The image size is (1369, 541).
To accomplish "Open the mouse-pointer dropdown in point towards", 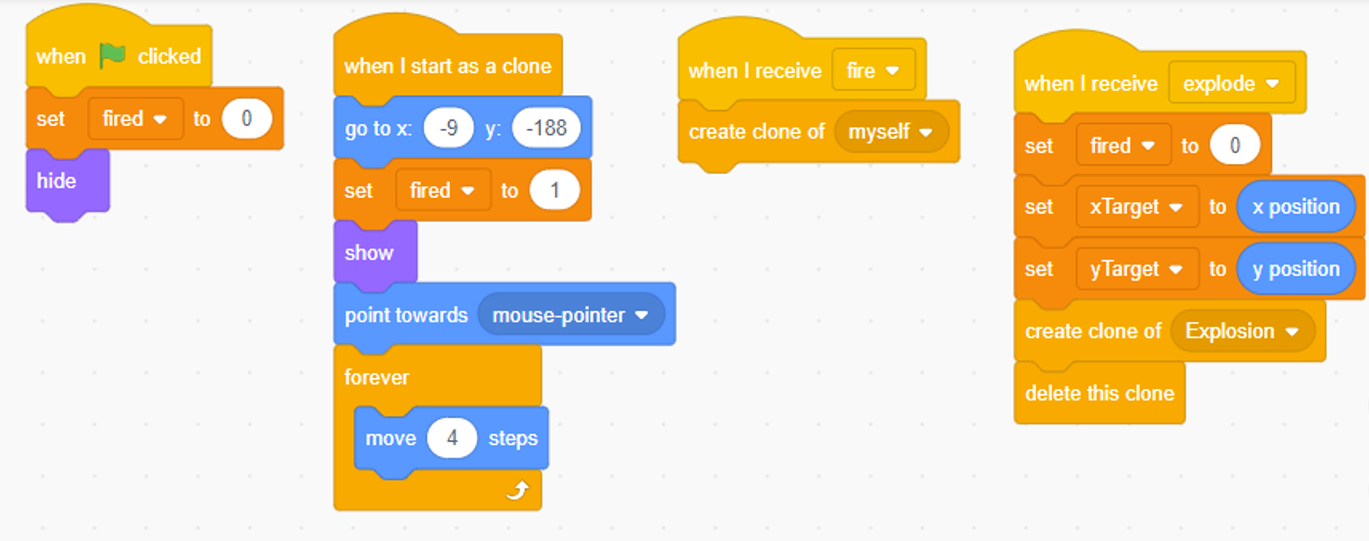I will (571, 315).
